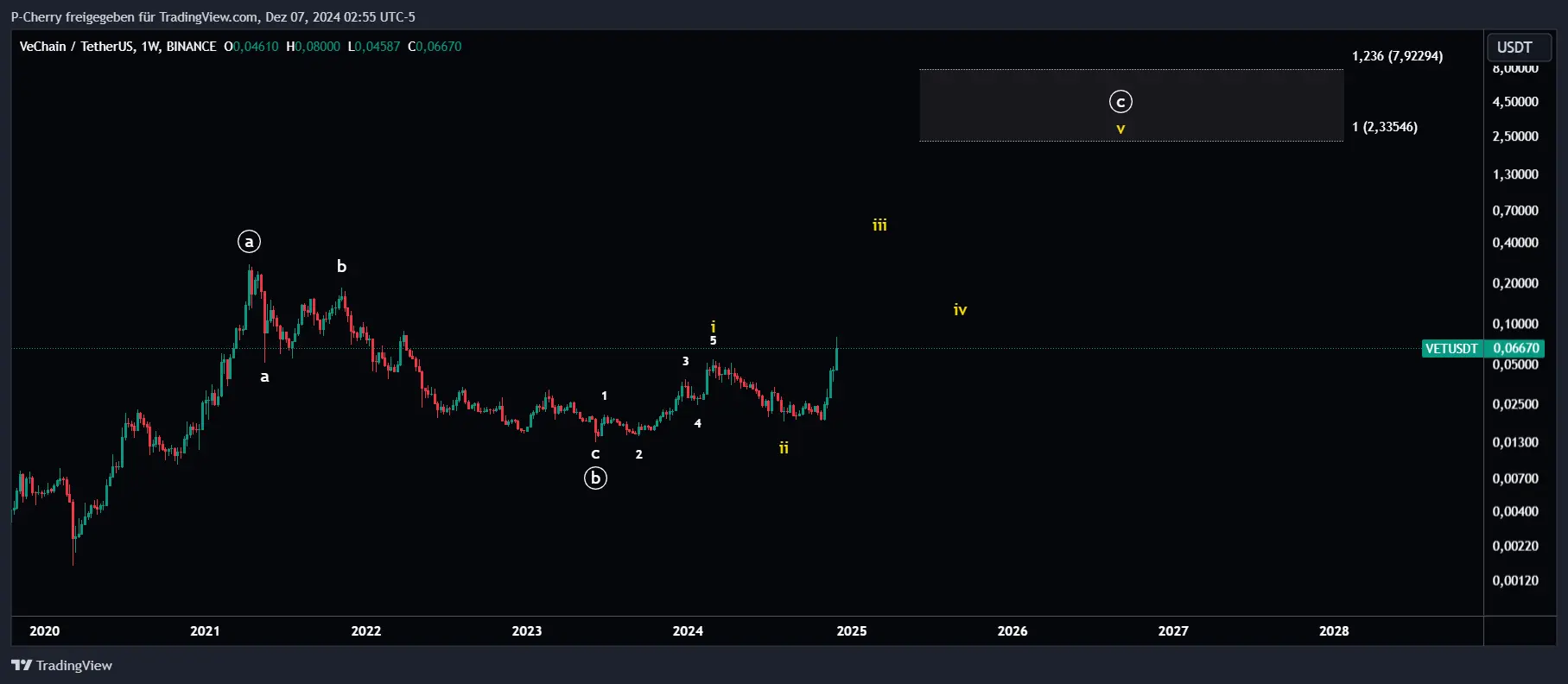Select the yellow 'v' wave label
Image resolution: width=1568 pixels, height=684 pixels.
click(x=1120, y=129)
